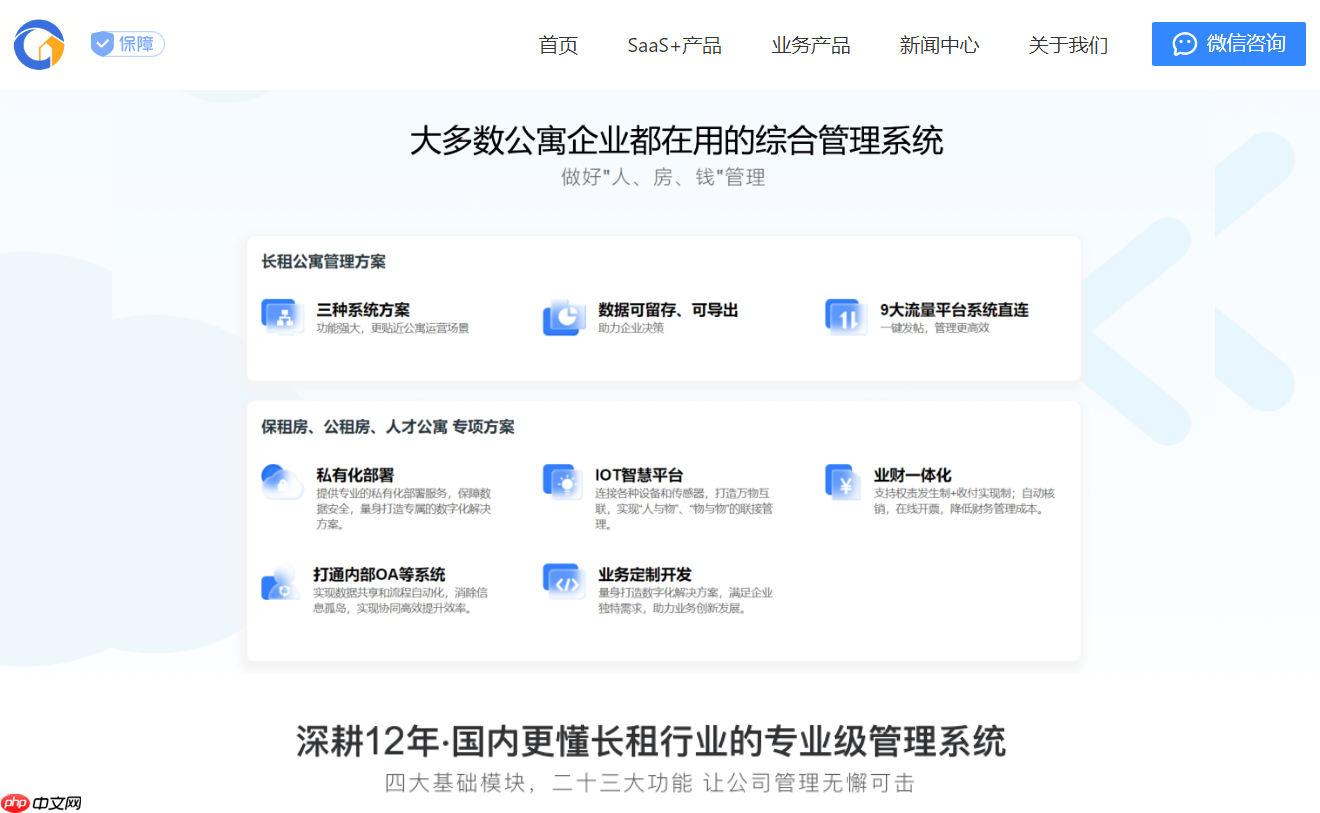Select the 数据可留存、可导出 clock icon

click(563, 317)
